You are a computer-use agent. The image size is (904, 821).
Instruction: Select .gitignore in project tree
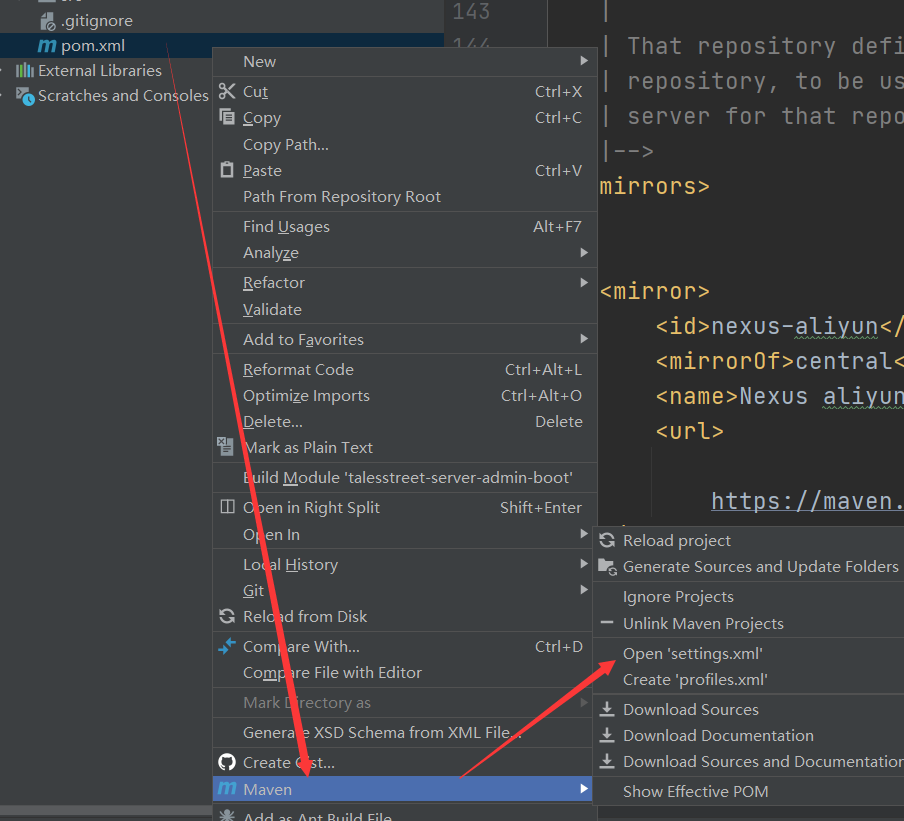pyautogui.click(x=97, y=21)
